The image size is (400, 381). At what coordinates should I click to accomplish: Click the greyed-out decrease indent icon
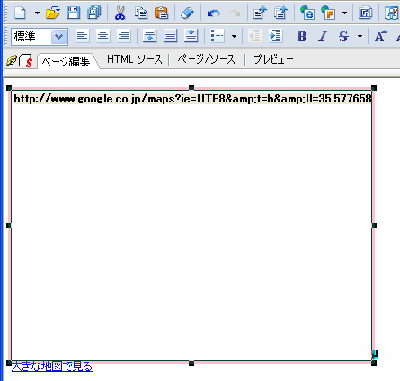tap(255, 36)
